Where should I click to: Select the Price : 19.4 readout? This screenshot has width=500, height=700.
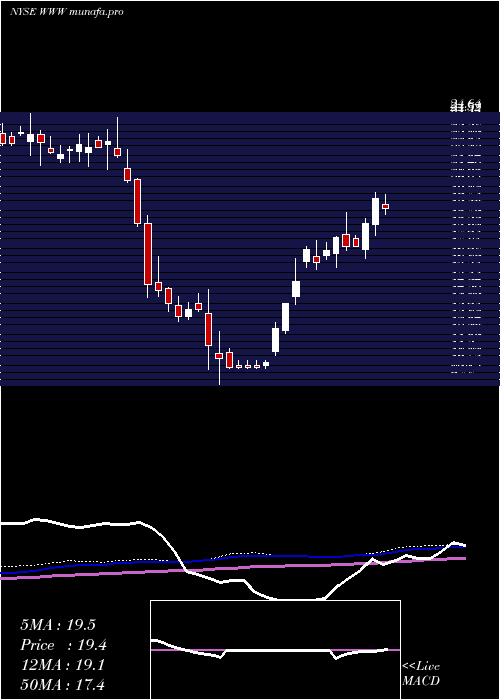point(63,645)
